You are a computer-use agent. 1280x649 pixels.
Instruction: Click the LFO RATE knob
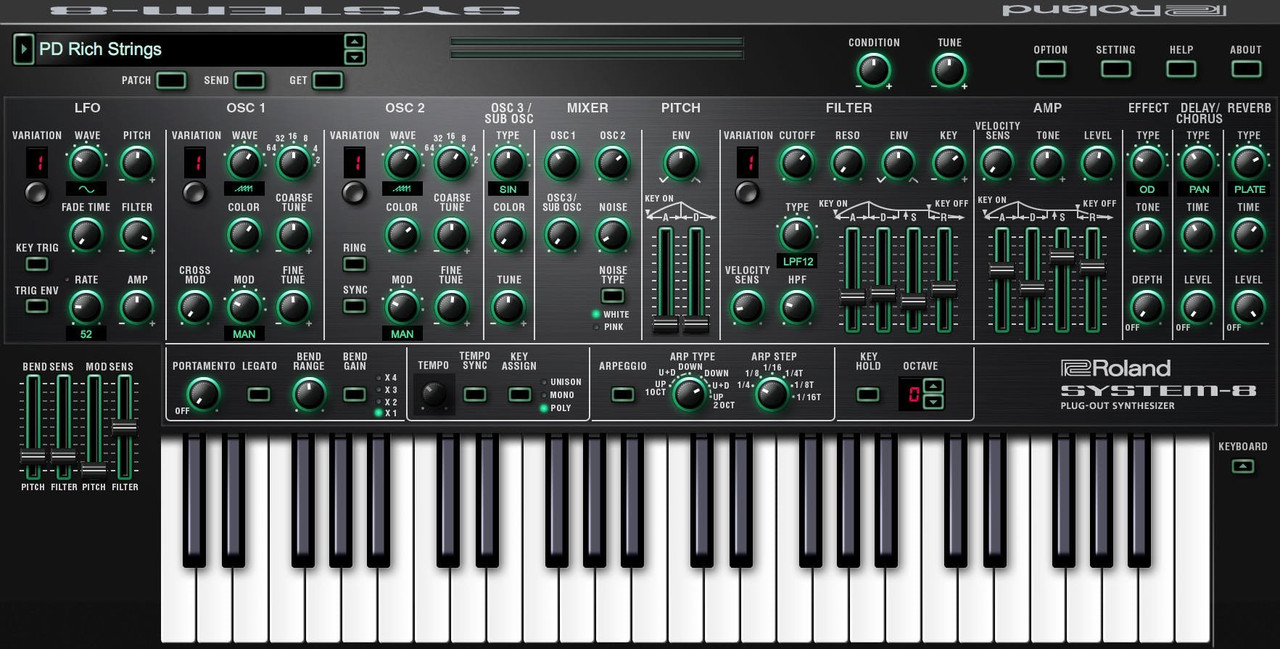[x=85, y=307]
